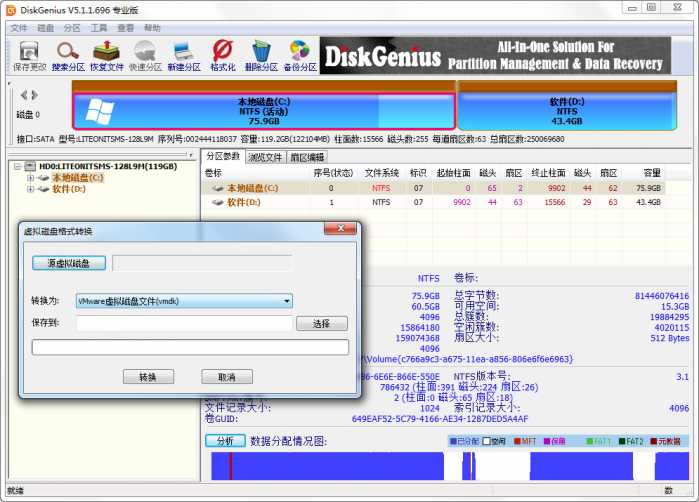Click the 43.4GB capacity cell in table

pos(648,202)
